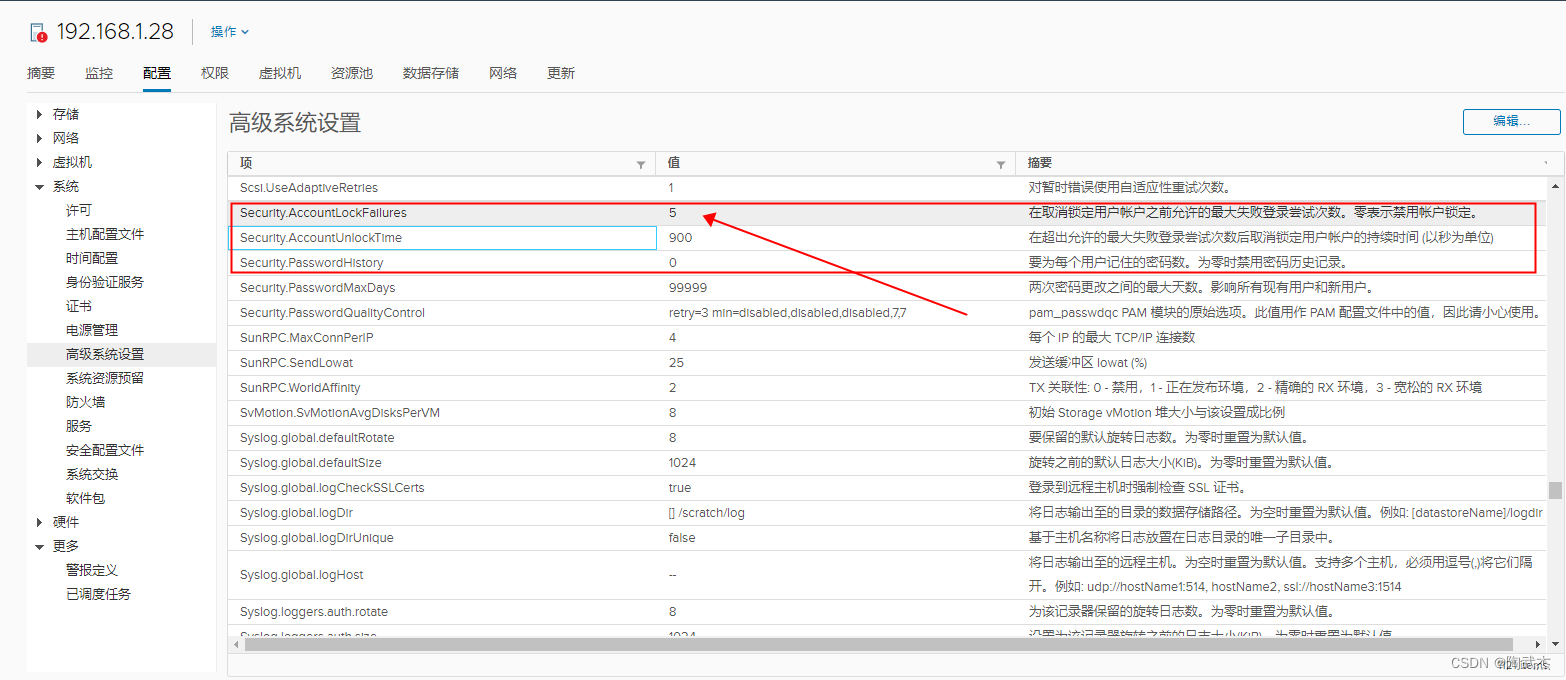
Task: Click the 编辑... button
Action: pos(1511,121)
